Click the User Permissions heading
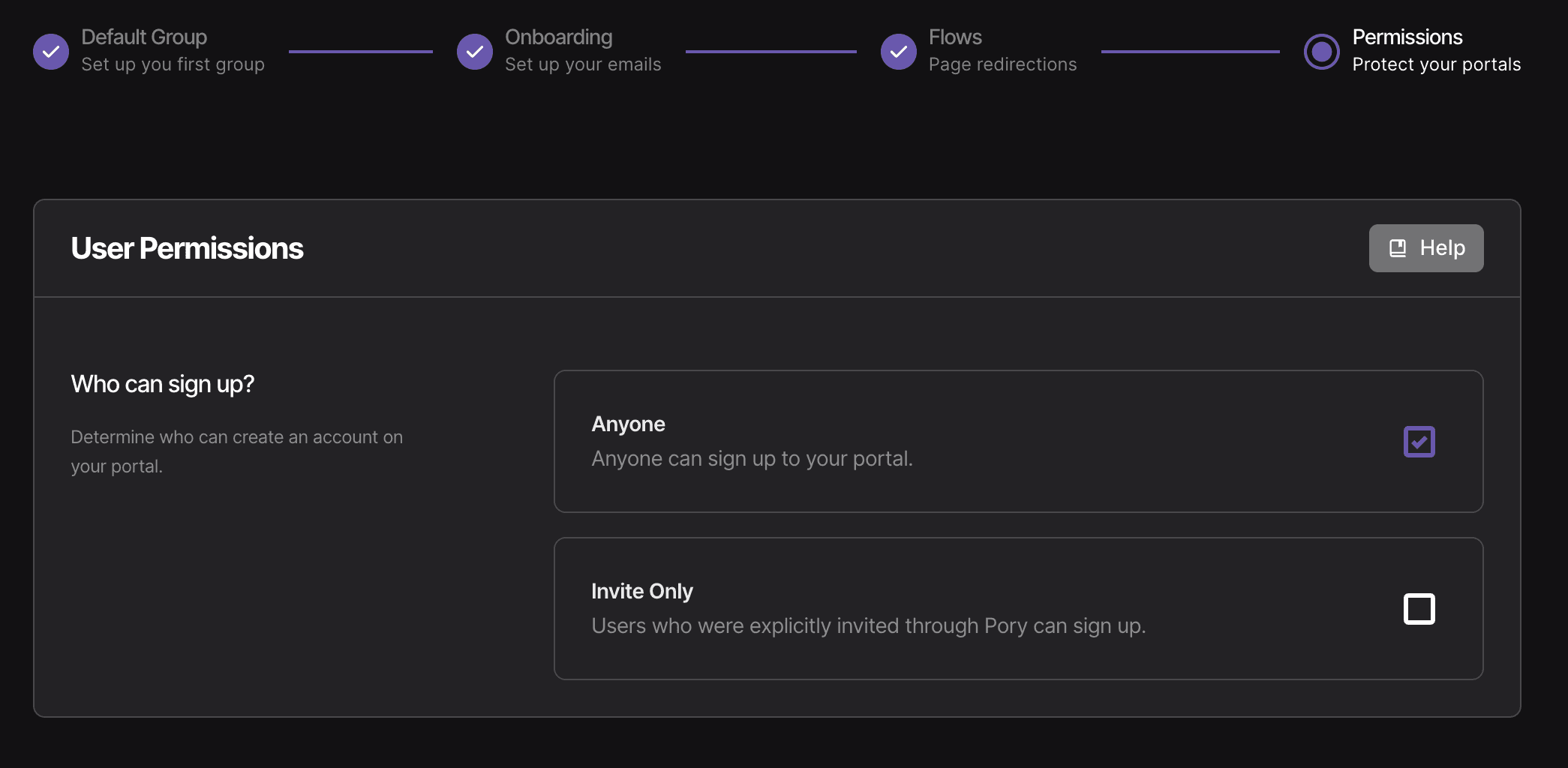Image resolution: width=1568 pixels, height=768 pixels. 187,248
